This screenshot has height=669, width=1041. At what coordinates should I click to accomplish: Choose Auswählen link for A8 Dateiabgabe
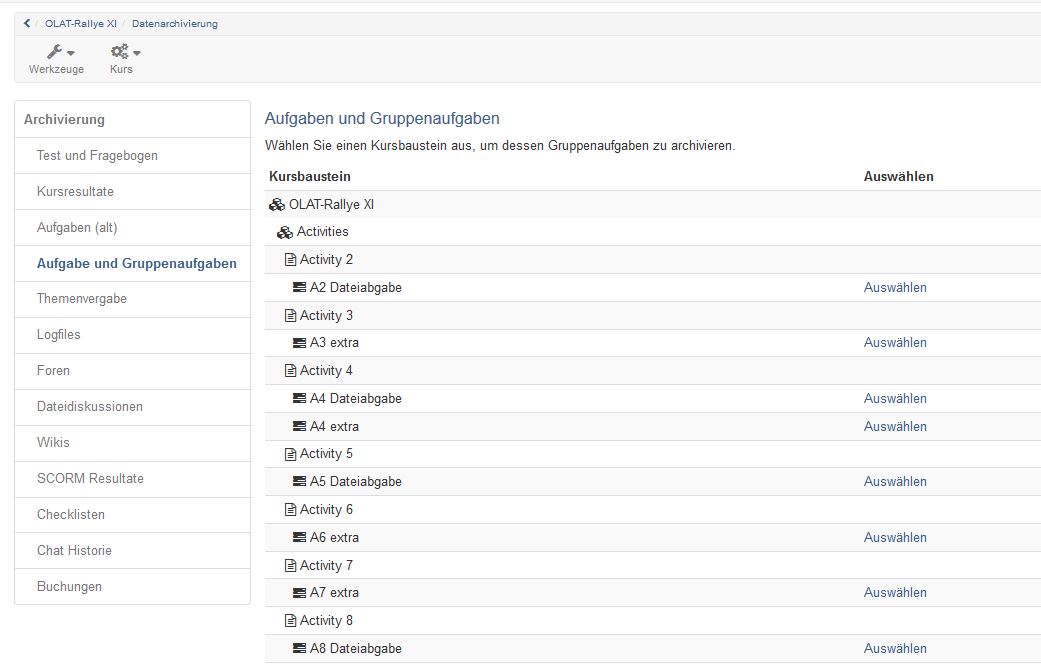click(895, 649)
